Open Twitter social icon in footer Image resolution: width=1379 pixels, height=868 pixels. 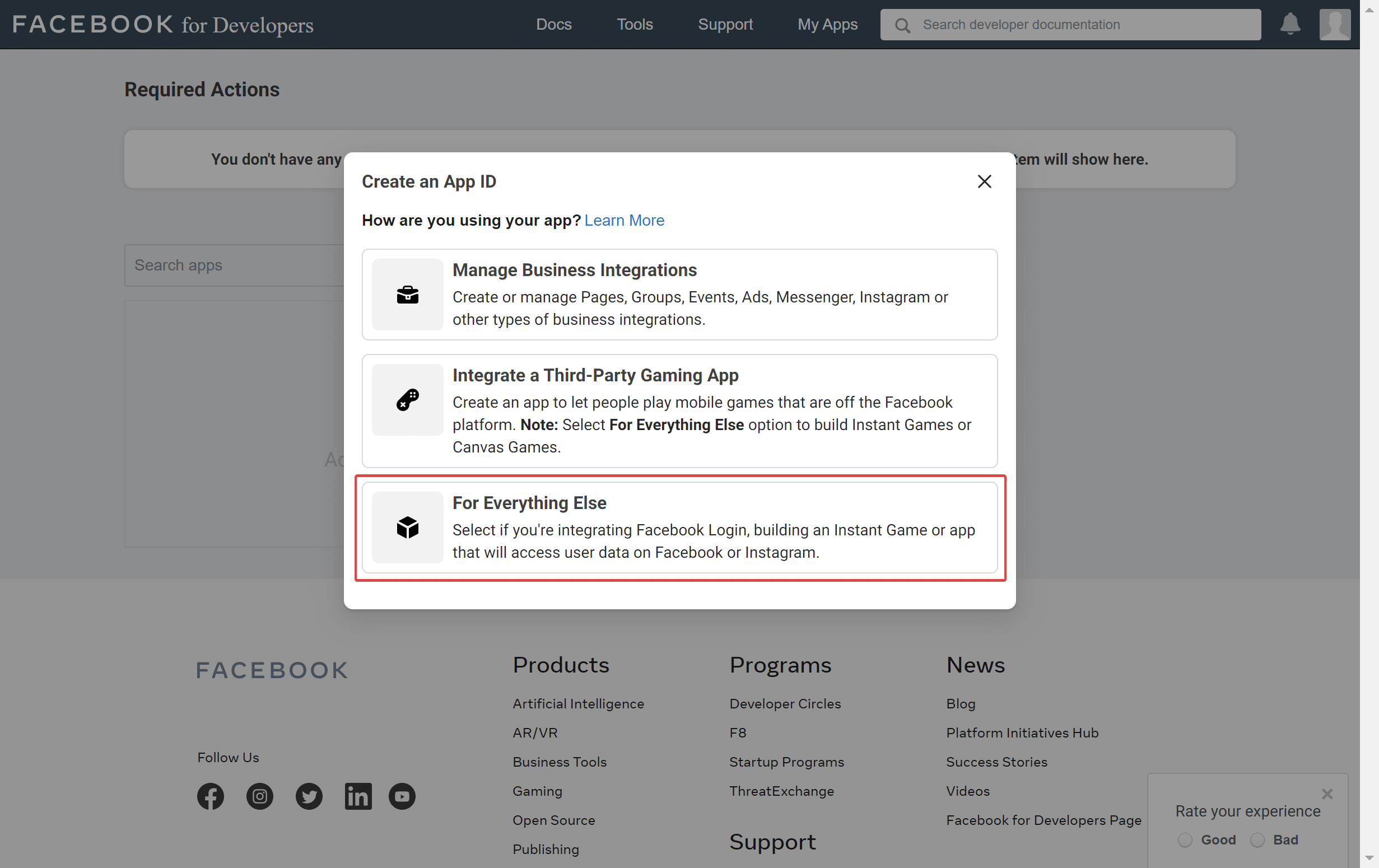click(x=309, y=796)
